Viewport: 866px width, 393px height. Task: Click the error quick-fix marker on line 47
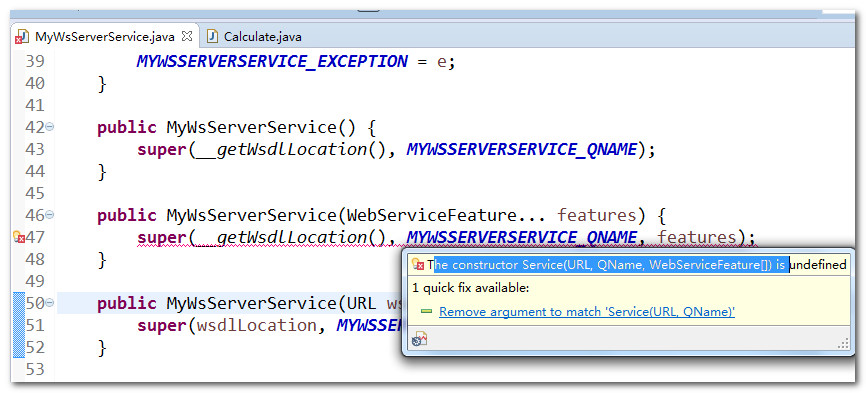tap(18, 237)
